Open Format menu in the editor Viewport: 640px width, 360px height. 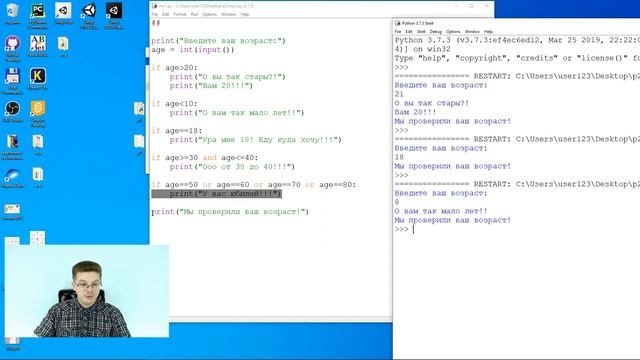180,14
